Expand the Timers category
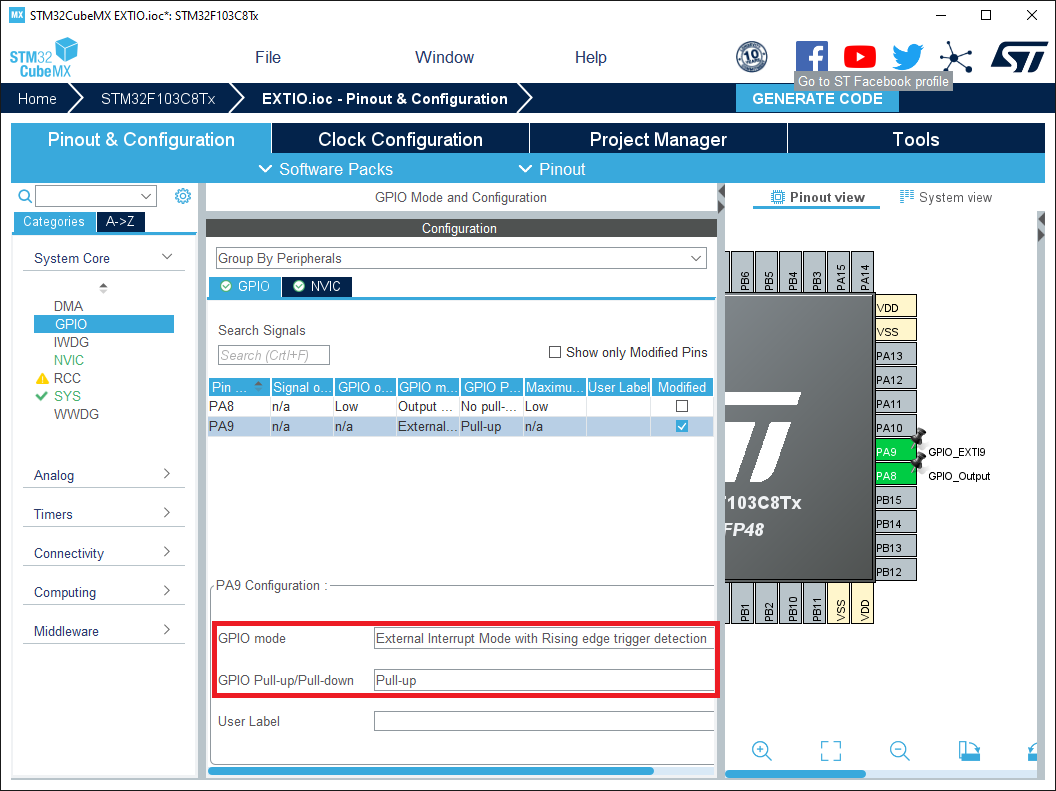The image size is (1056, 791). [167, 514]
